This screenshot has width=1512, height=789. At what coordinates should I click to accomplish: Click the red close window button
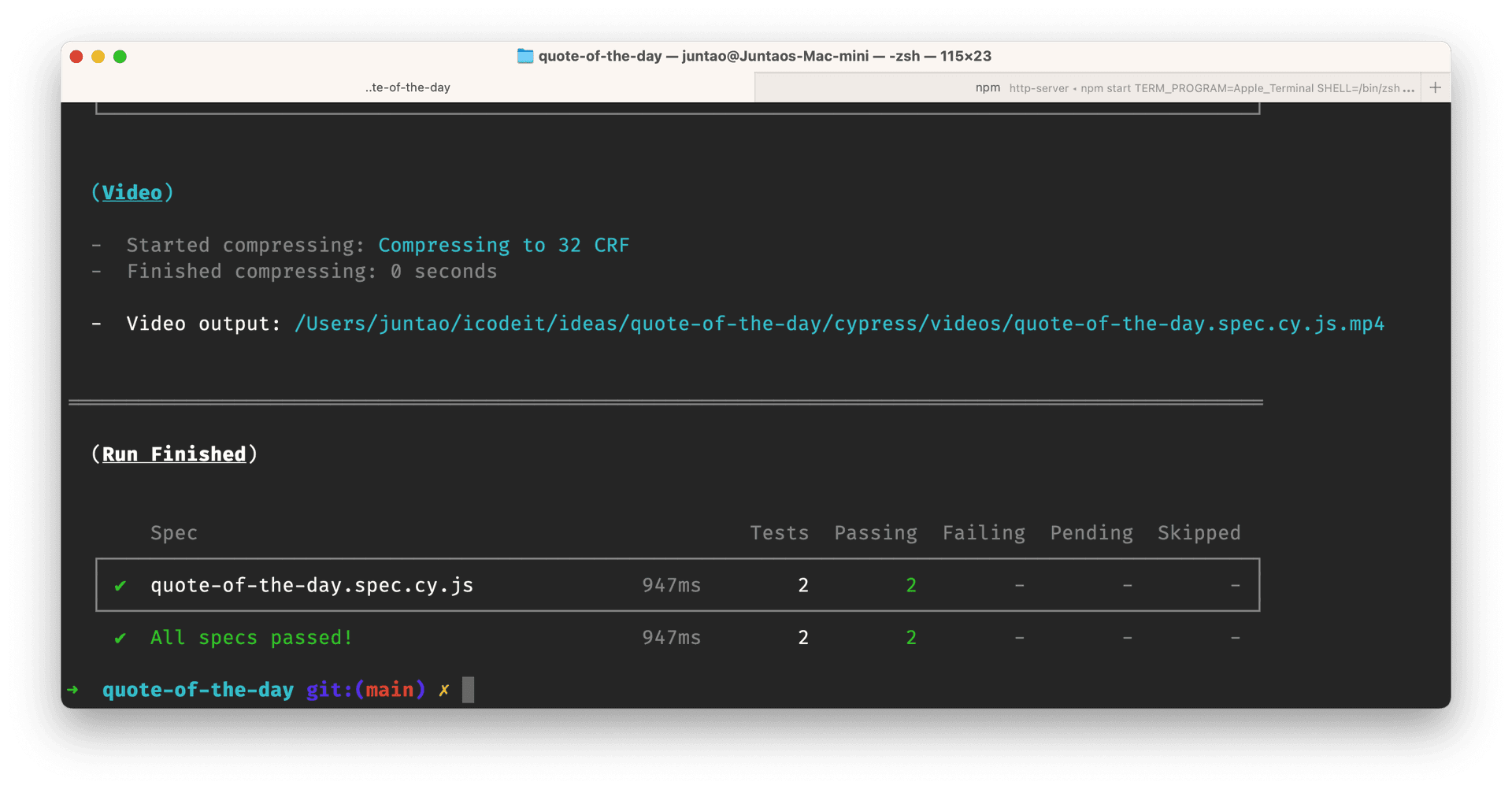tap(76, 57)
